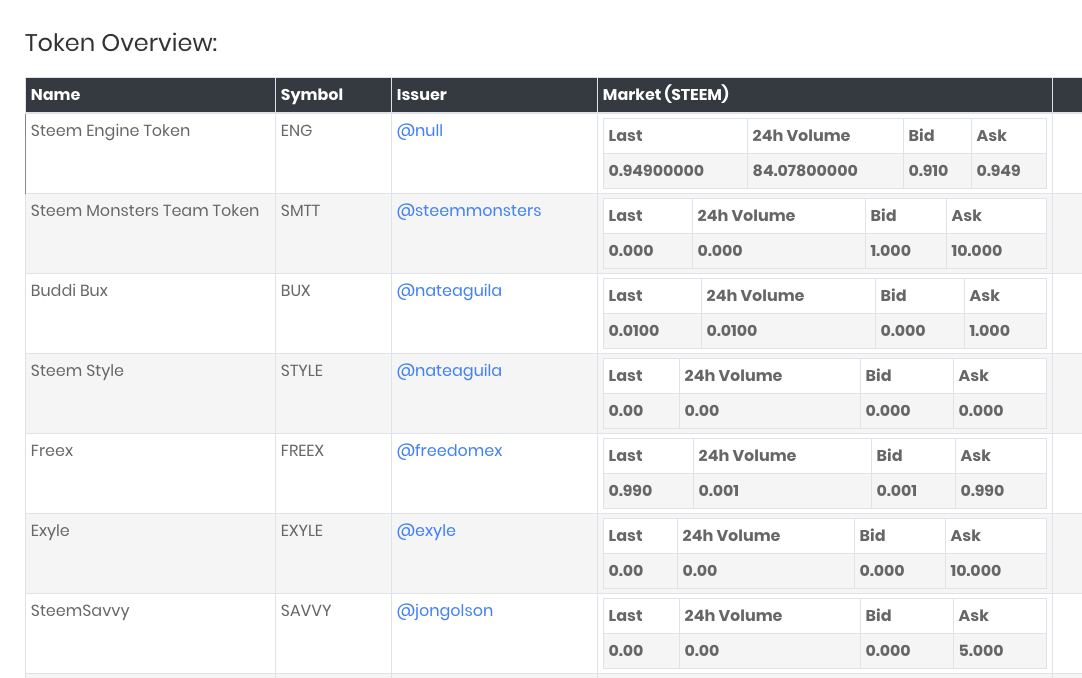Select the Buddi Bux name cell
This screenshot has height=678, width=1082.
tap(150, 314)
